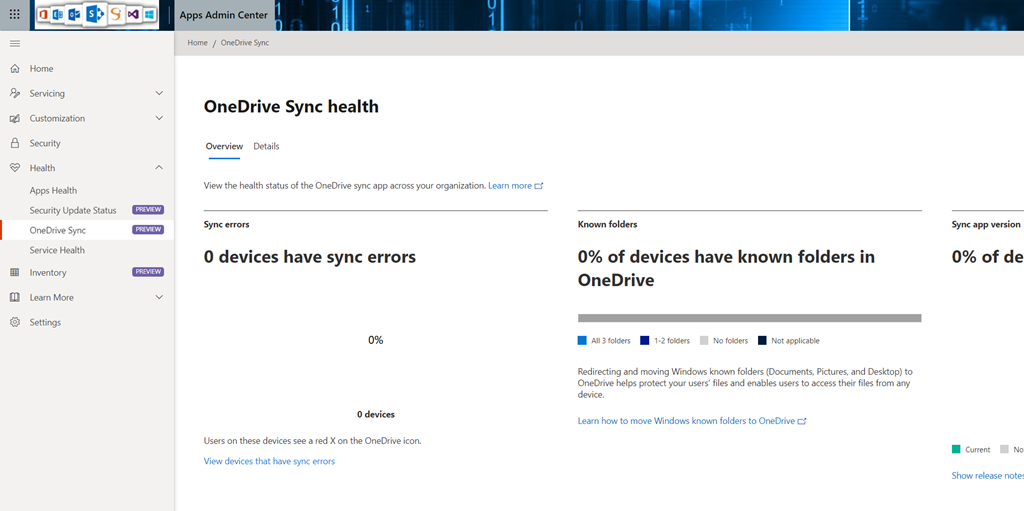Click the Home icon in sidebar
The width and height of the screenshot is (1024, 511).
click(15, 69)
